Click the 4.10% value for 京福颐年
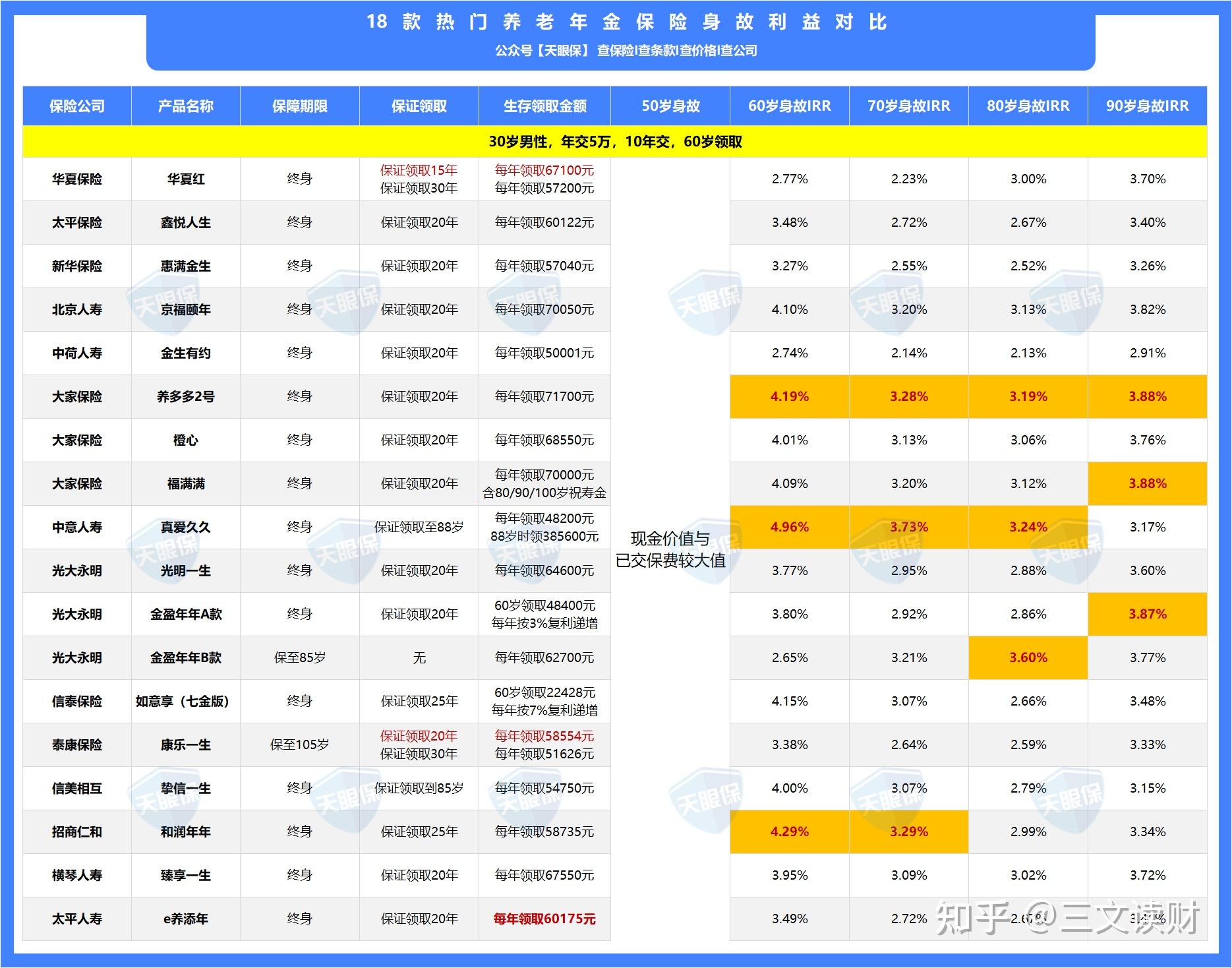The width and height of the screenshot is (1232, 968). [x=790, y=310]
